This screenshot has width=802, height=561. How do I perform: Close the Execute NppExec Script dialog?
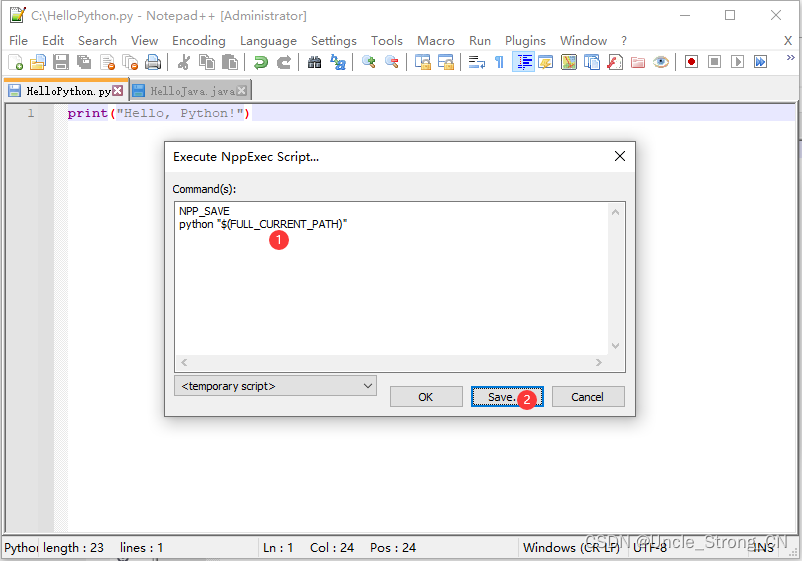coord(619,156)
